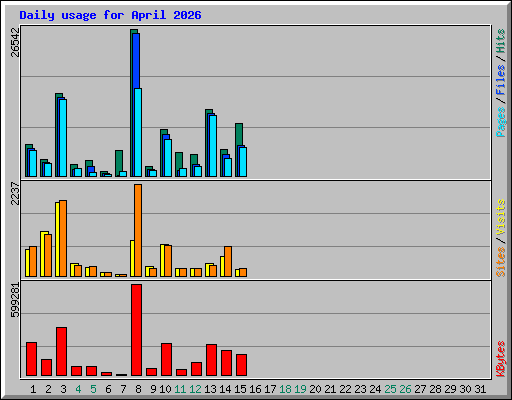The image size is (512, 400).
Task: Click day label 28 on the axis
Action: click(x=435, y=389)
